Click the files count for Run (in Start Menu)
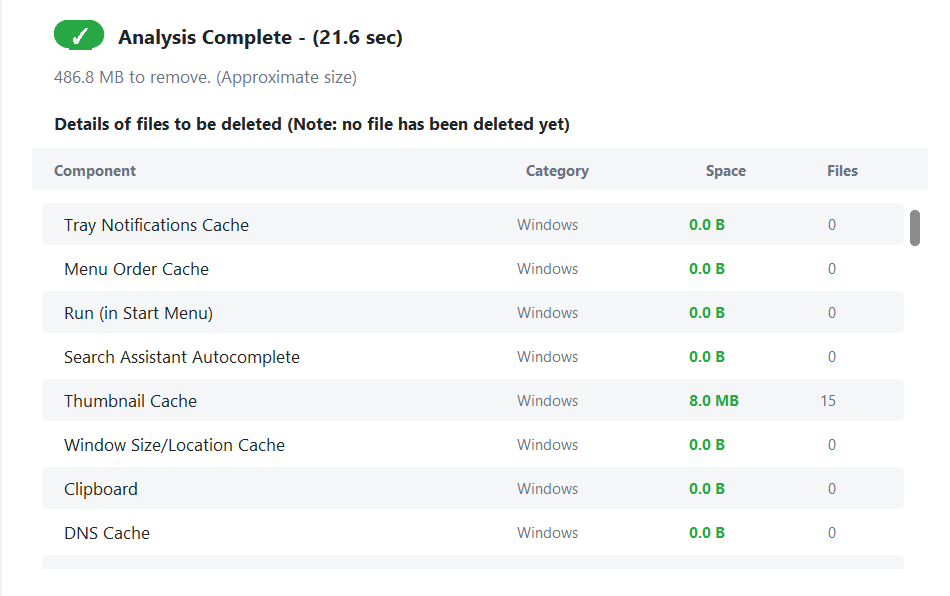 point(832,313)
